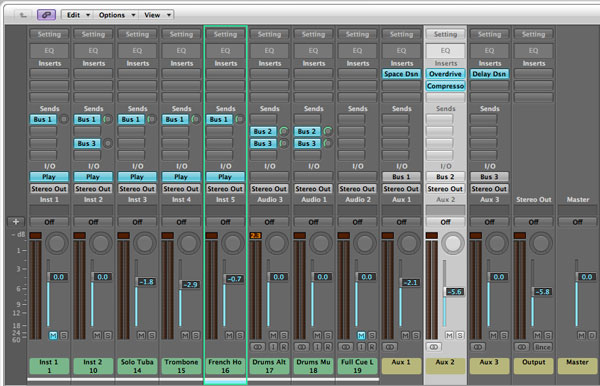Open Compressor insert on Aux 2
This screenshot has height=386, width=600.
[445, 86]
